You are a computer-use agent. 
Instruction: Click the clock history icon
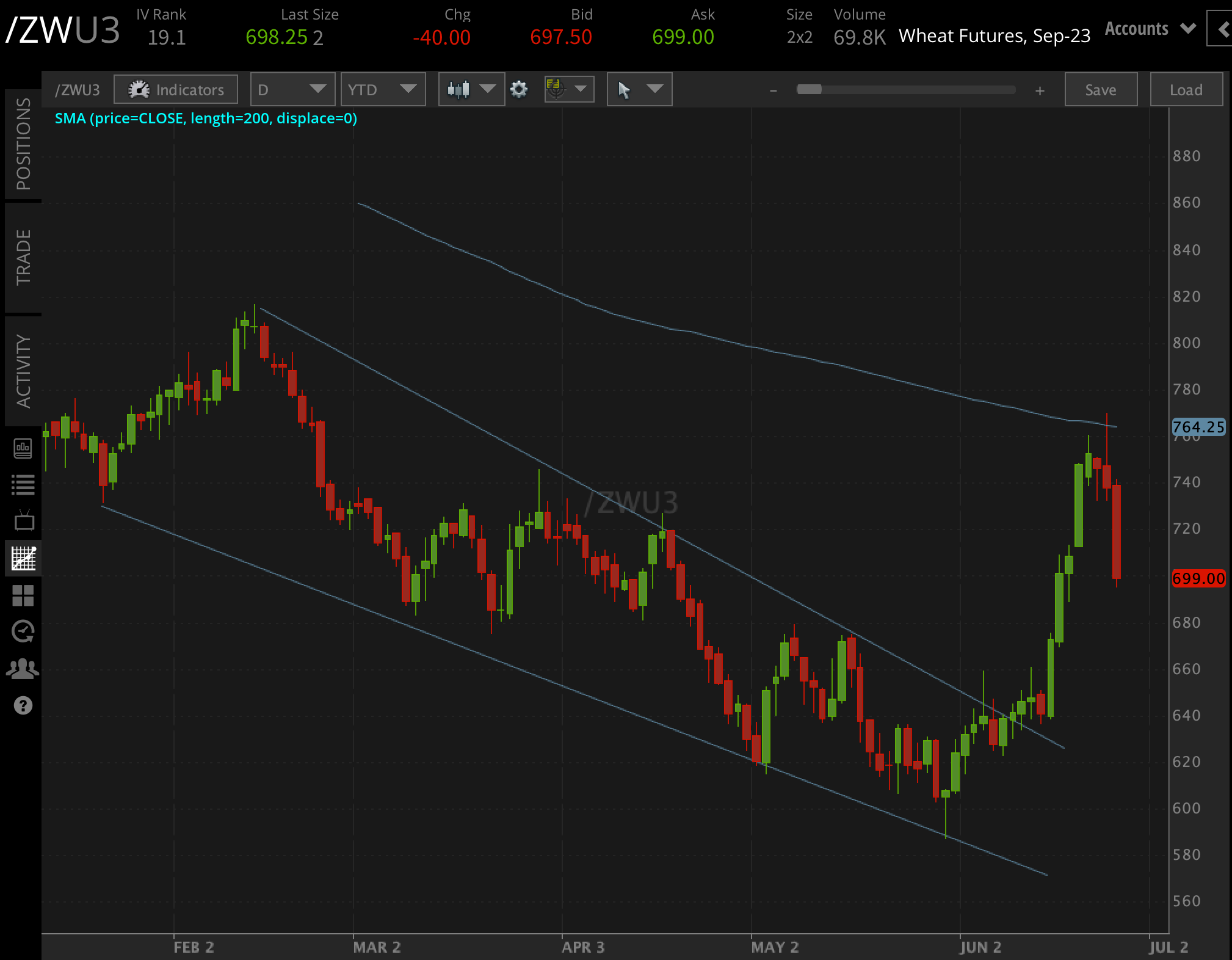click(x=23, y=631)
